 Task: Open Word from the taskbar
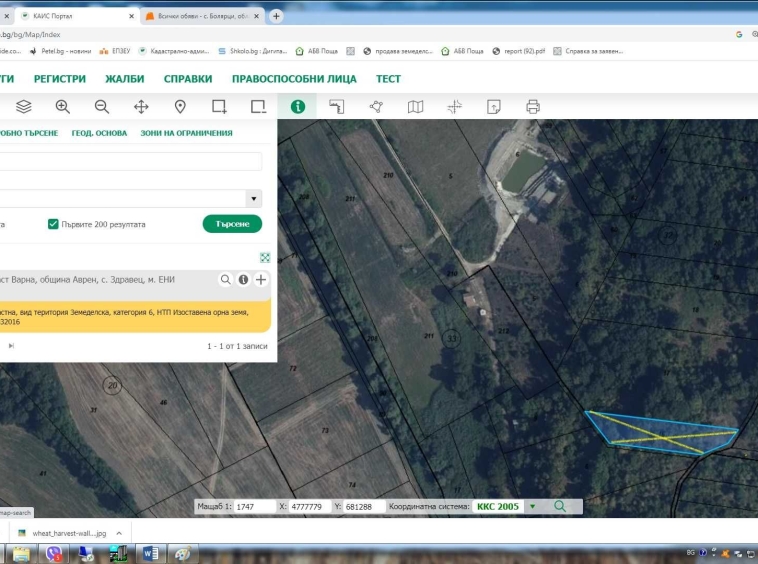pyautogui.click(x=150, y=553)
